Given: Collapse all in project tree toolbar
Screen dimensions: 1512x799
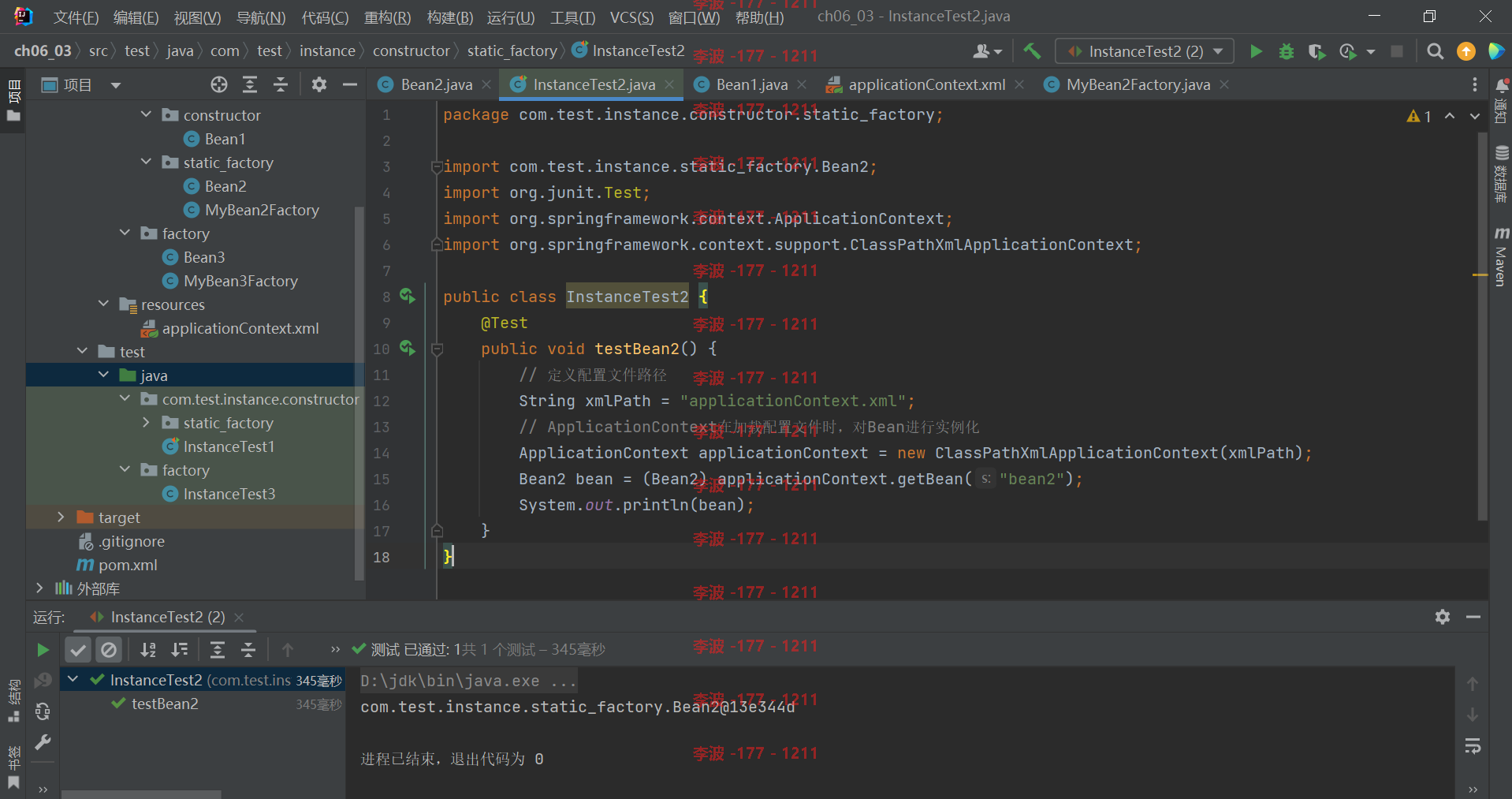Looking at the screenshot, I should tap(280, 84).
